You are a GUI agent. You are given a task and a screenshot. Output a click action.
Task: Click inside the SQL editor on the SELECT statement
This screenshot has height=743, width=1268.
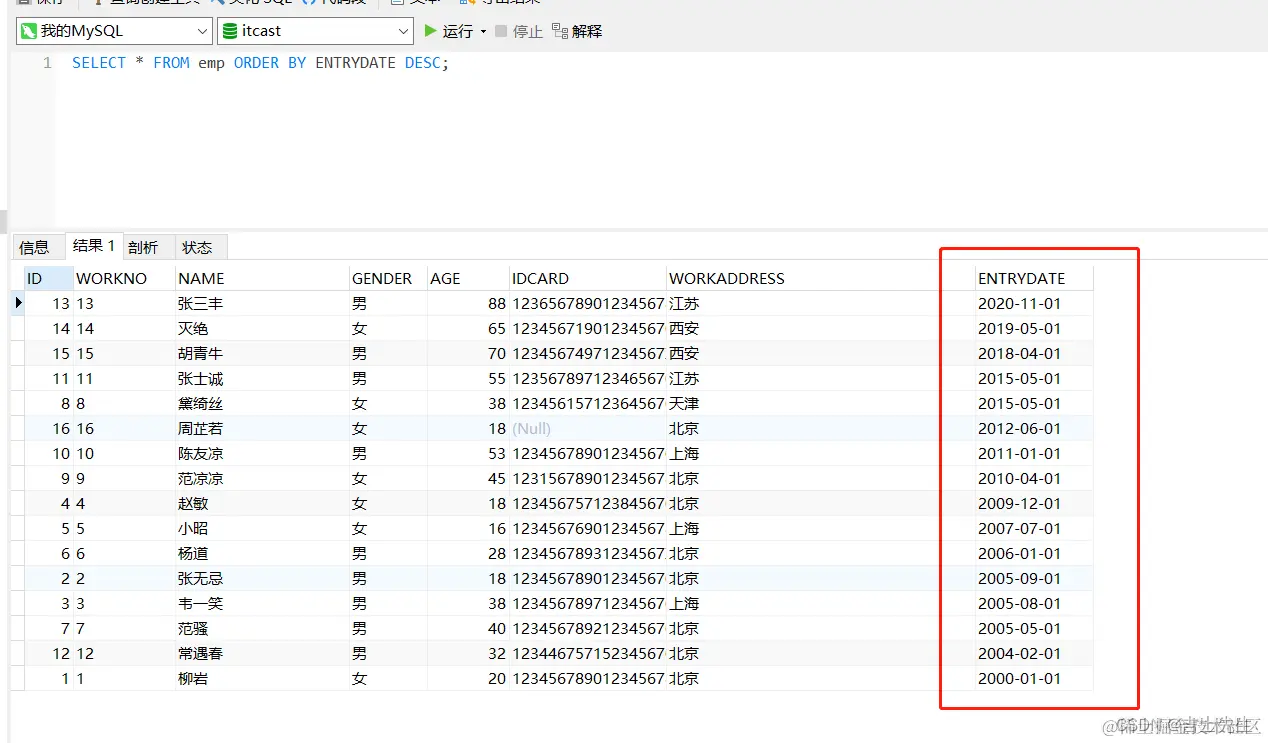(261, 63)
